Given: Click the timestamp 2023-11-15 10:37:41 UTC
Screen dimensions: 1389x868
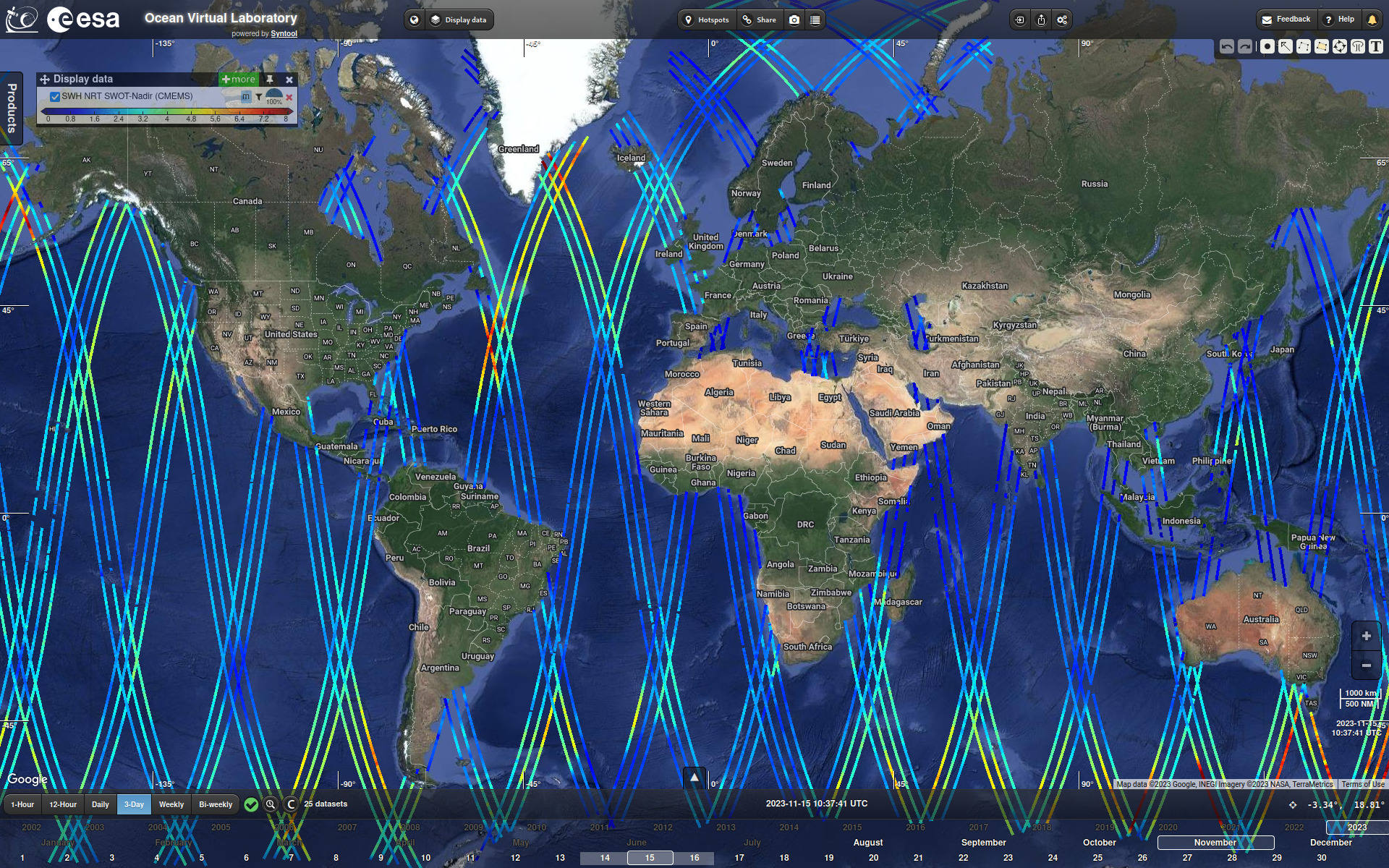Looking at the screenshot, I should pos(817,804).
